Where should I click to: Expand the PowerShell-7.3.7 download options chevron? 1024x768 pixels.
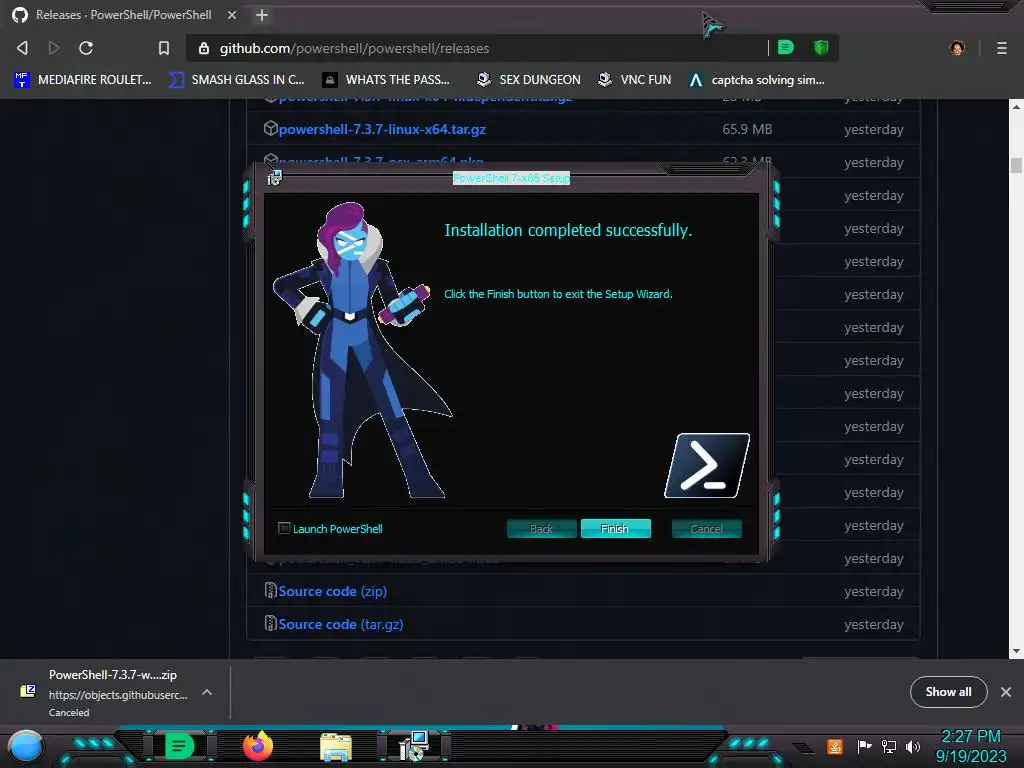tap(207, 692)
